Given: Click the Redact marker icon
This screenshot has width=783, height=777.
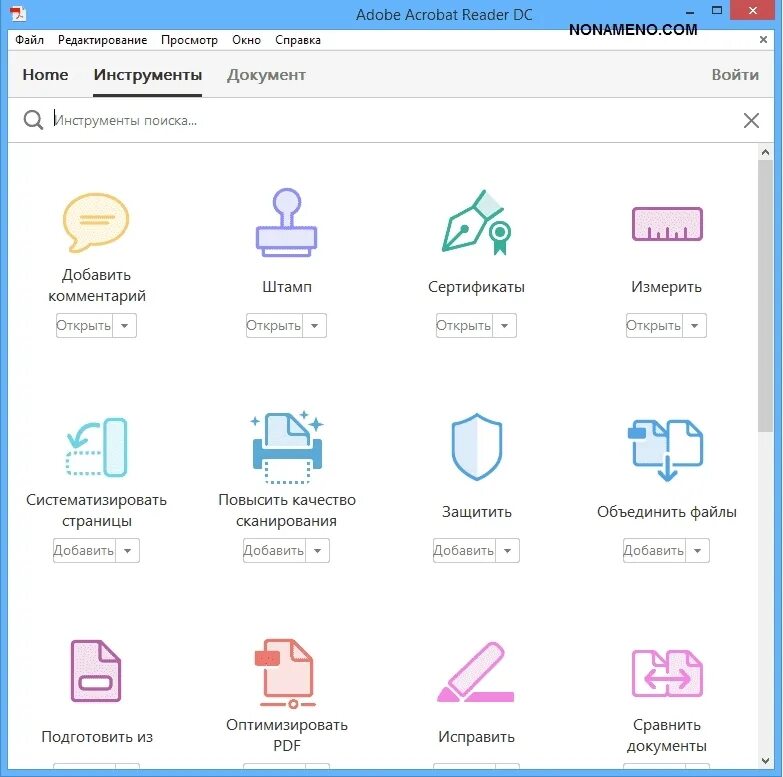Looking at the screenshot, I should tap(476, 672).
